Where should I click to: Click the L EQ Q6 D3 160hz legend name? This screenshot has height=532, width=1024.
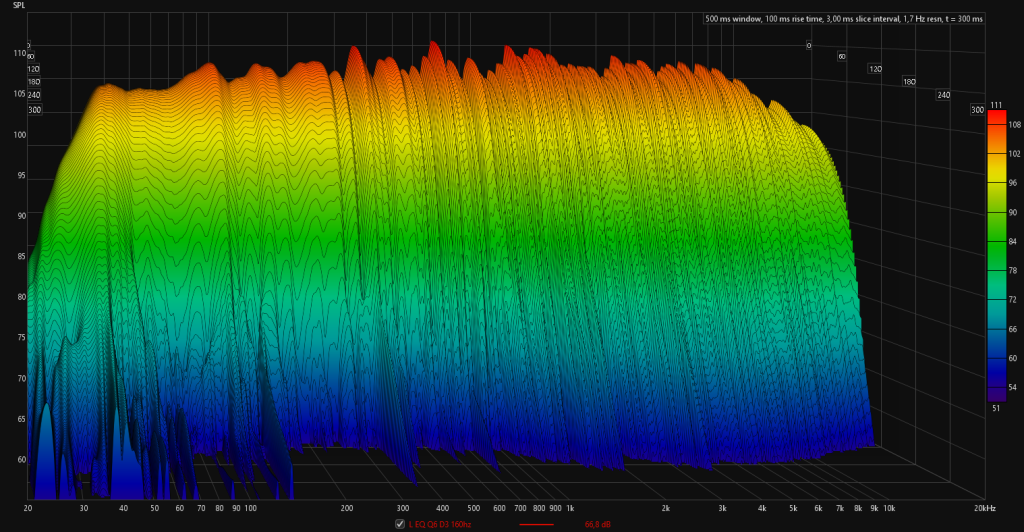point(440,523)
